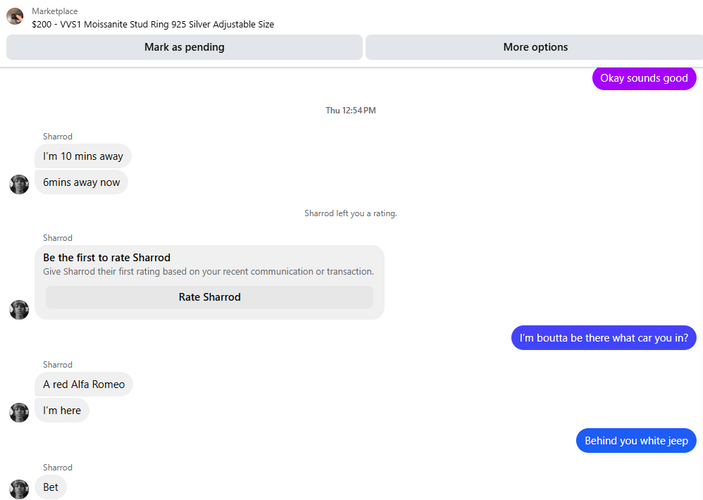The height and width of the screenshot is (500, 703).
Task: Click the "Be the first to rate Sharrod" heading
Action: click(x=107, y=258)
